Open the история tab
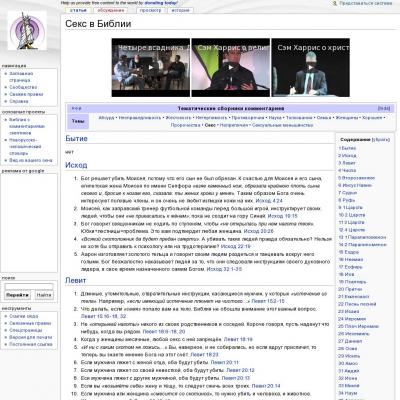This screenshot has height=400, width=400. click(180, 10)
